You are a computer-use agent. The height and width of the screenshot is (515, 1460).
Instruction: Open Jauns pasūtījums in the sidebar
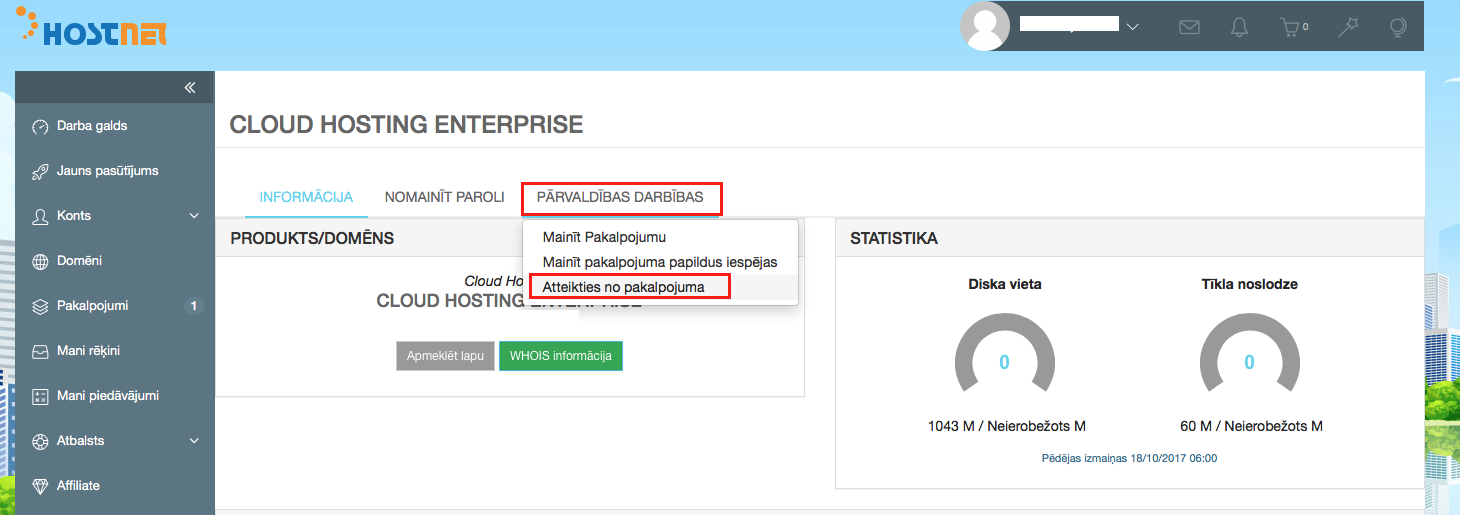point(107,171)
